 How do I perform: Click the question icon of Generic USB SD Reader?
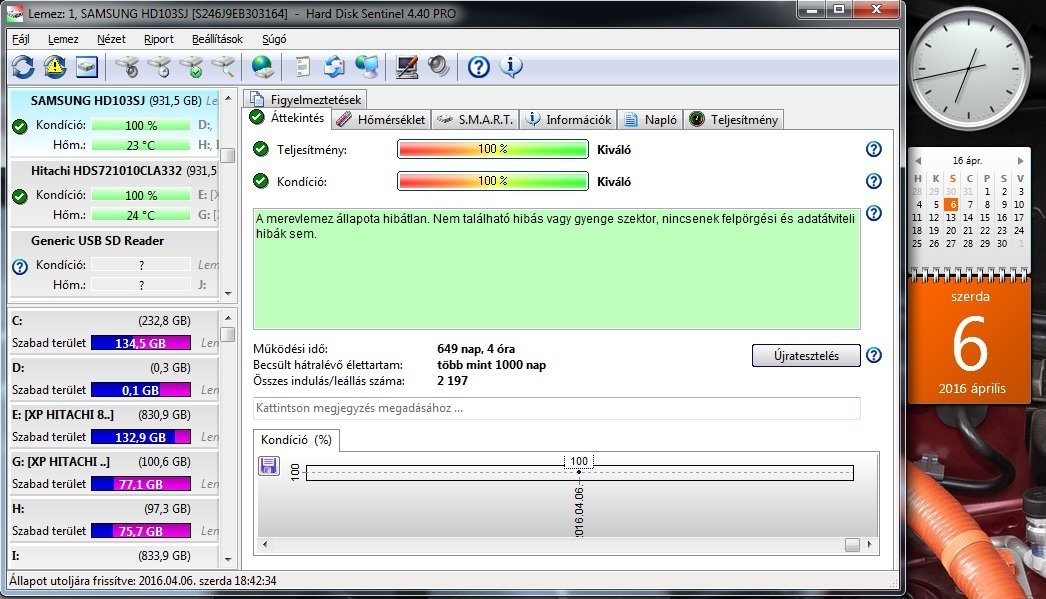pos(20,267)
